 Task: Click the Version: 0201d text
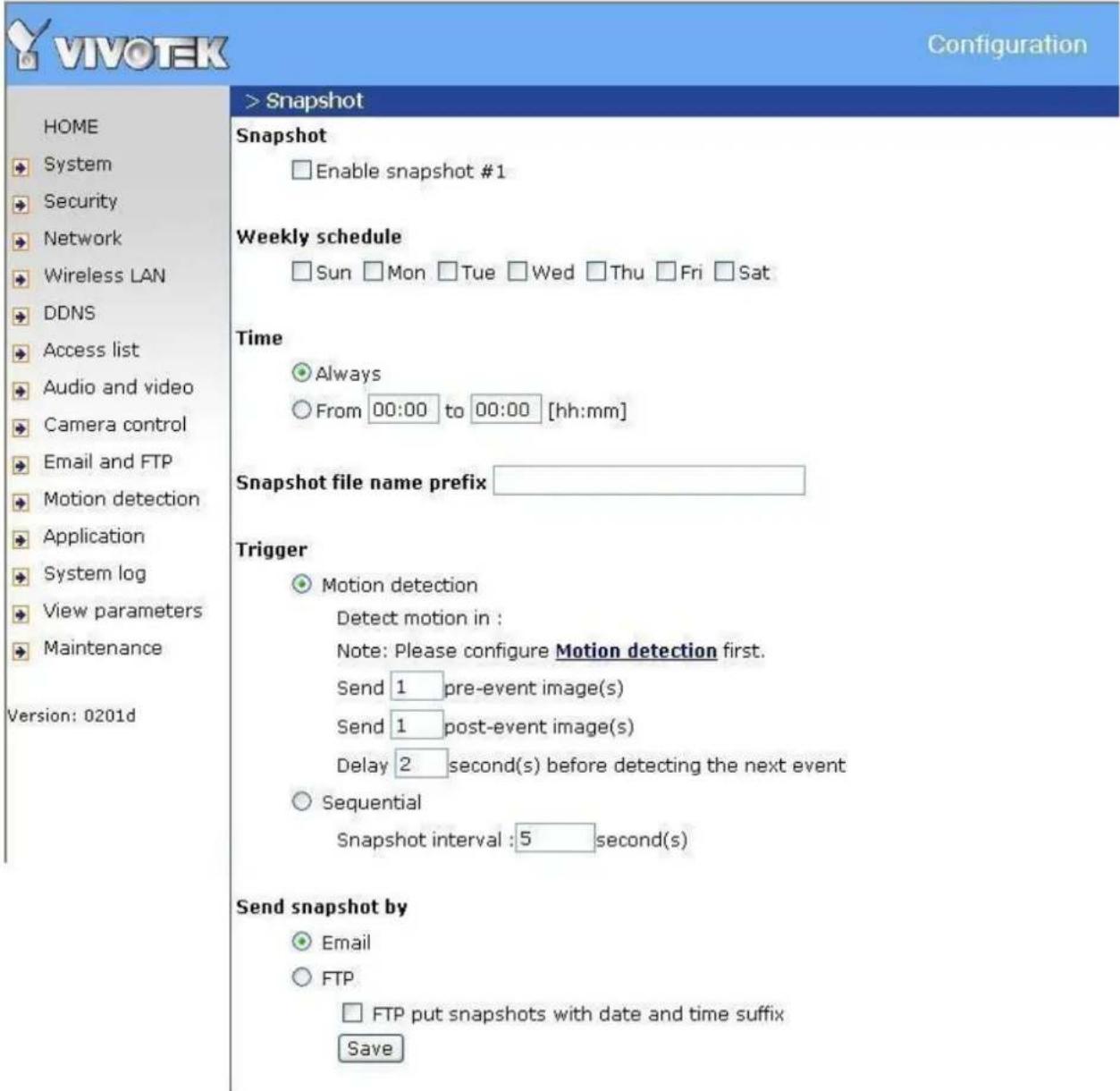72,715
